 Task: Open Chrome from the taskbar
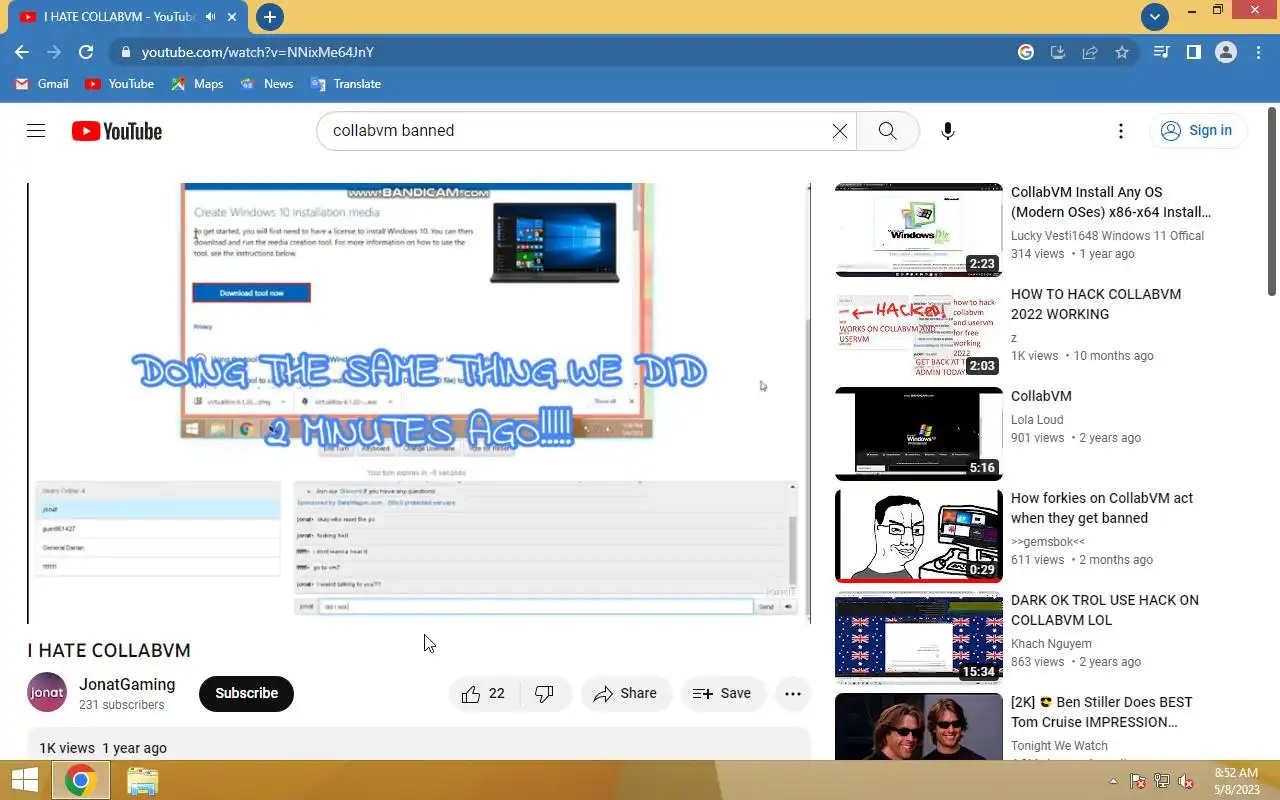click(81, 781)
